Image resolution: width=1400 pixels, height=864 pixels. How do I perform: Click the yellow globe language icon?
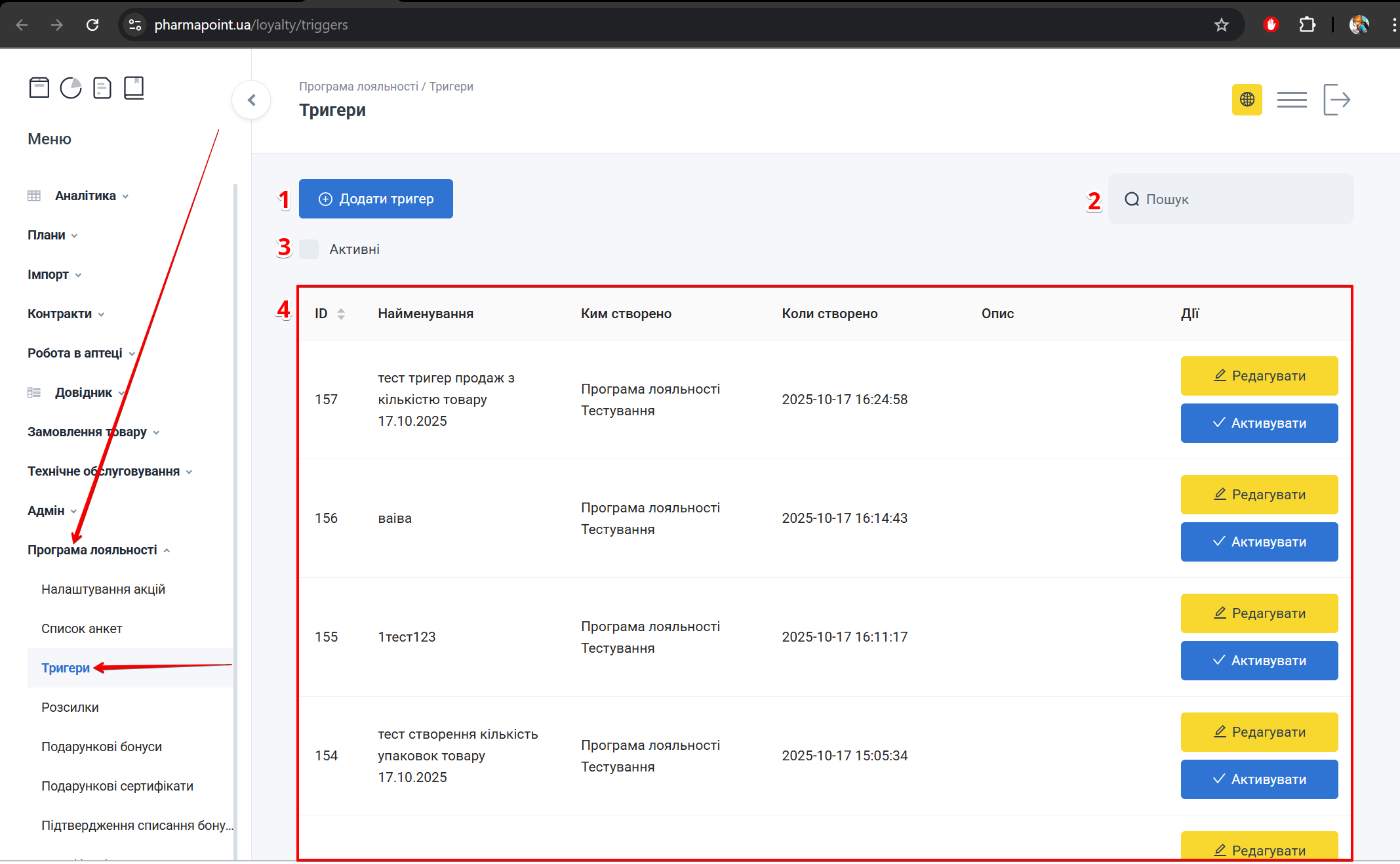pos(1247,100)
